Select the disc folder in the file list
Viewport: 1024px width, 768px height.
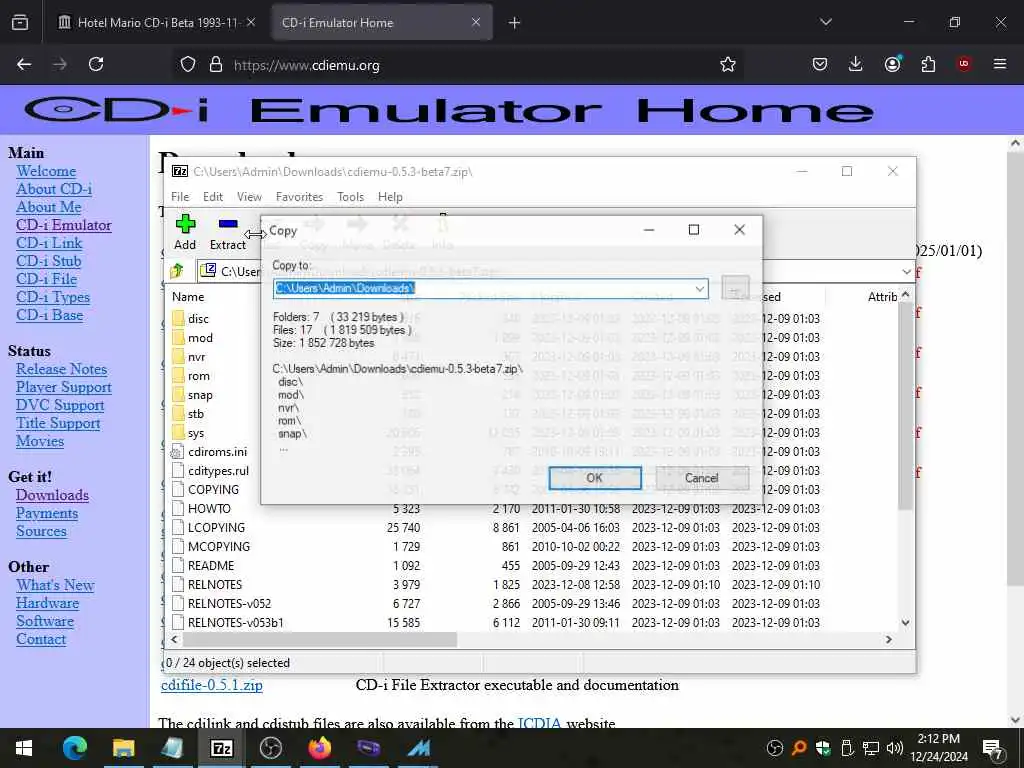tap(198, 319)
